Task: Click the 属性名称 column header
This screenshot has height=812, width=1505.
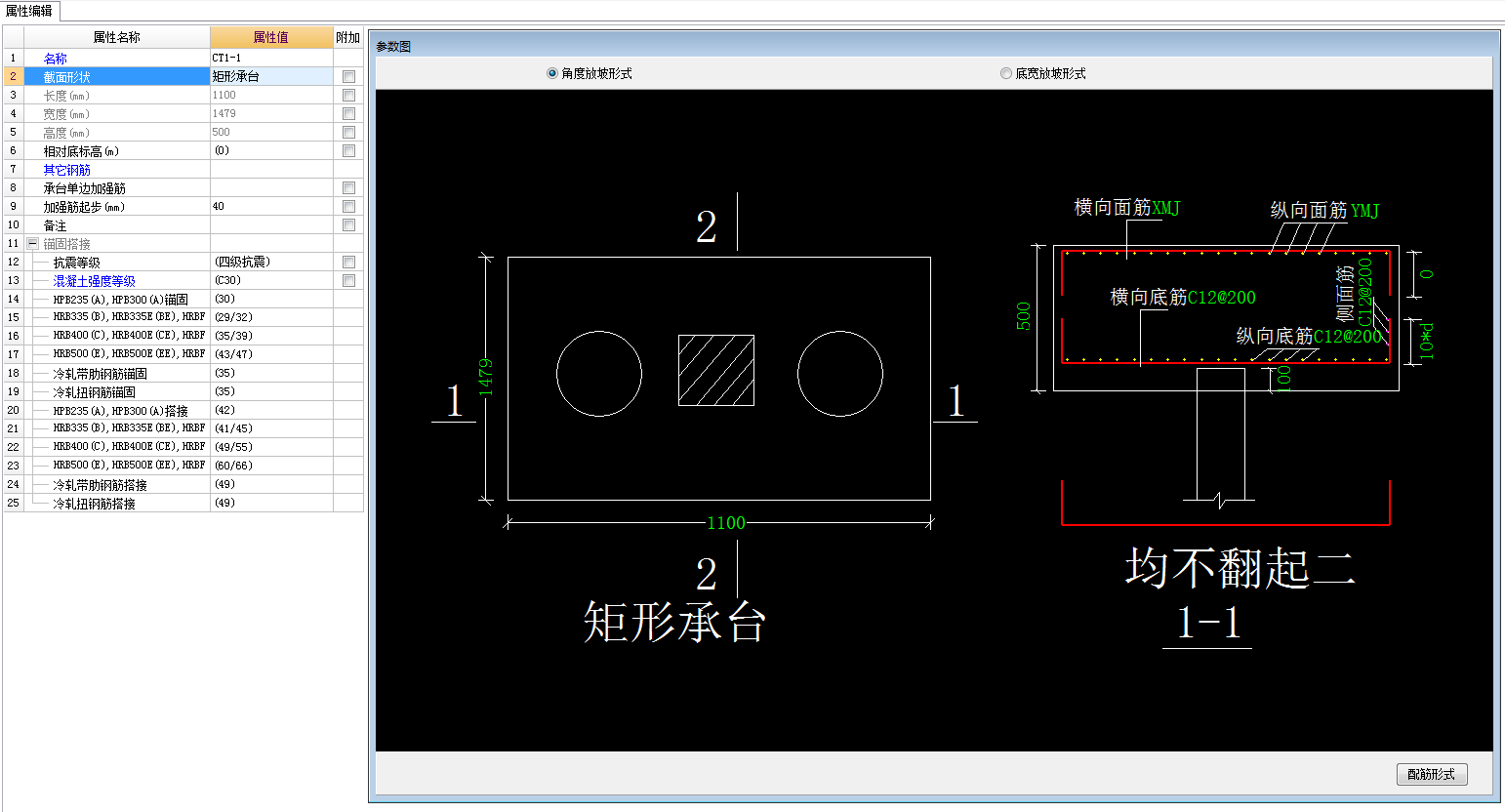Action: [x=117, y=37]
